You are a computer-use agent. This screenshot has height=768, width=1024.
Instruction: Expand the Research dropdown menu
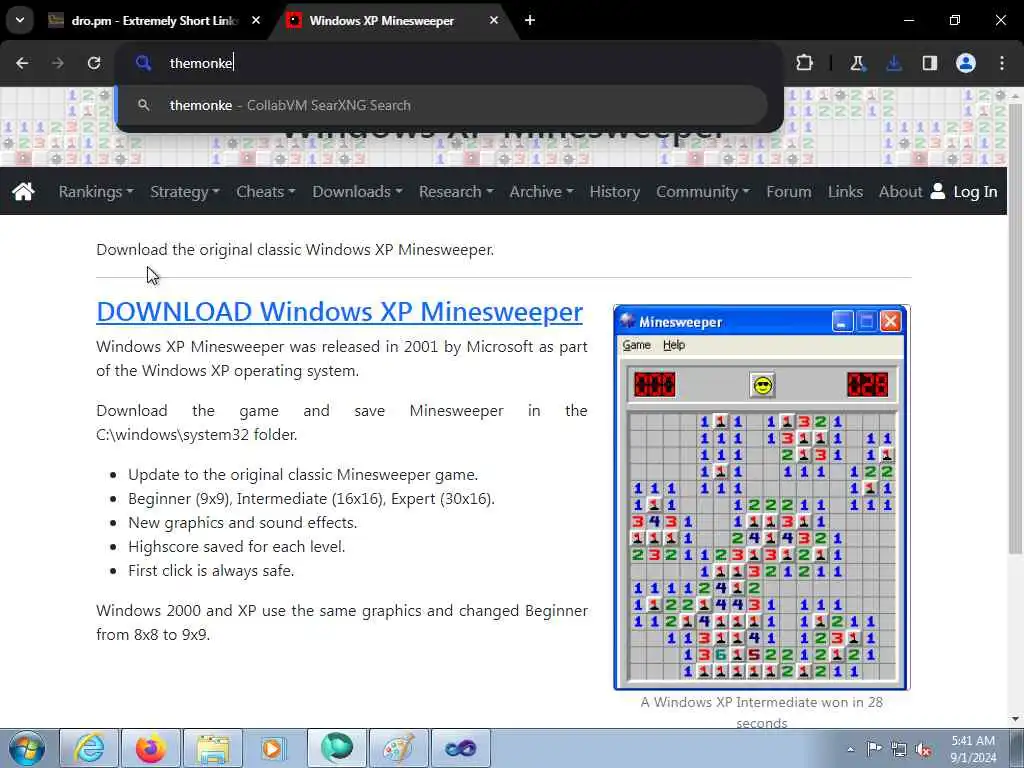coord(456,191)
